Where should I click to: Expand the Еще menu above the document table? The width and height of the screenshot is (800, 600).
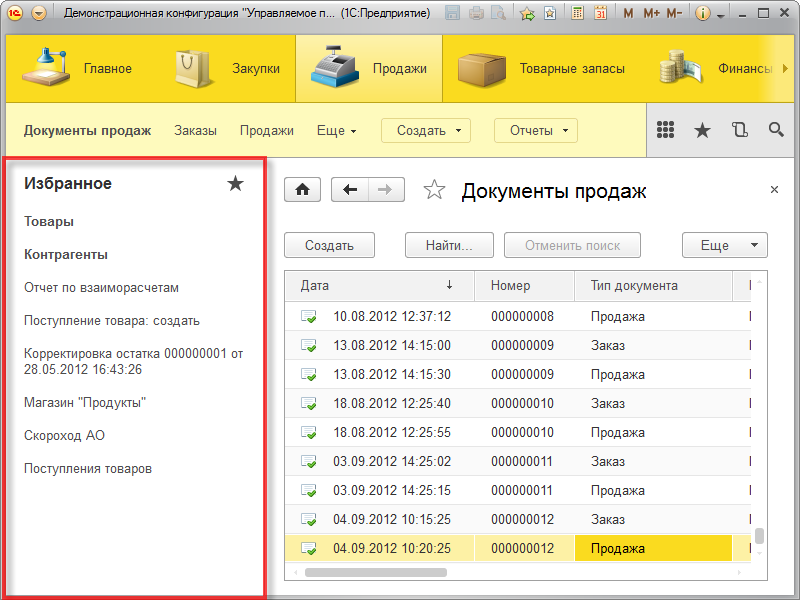pyautogui.click(x=724, y=244)
